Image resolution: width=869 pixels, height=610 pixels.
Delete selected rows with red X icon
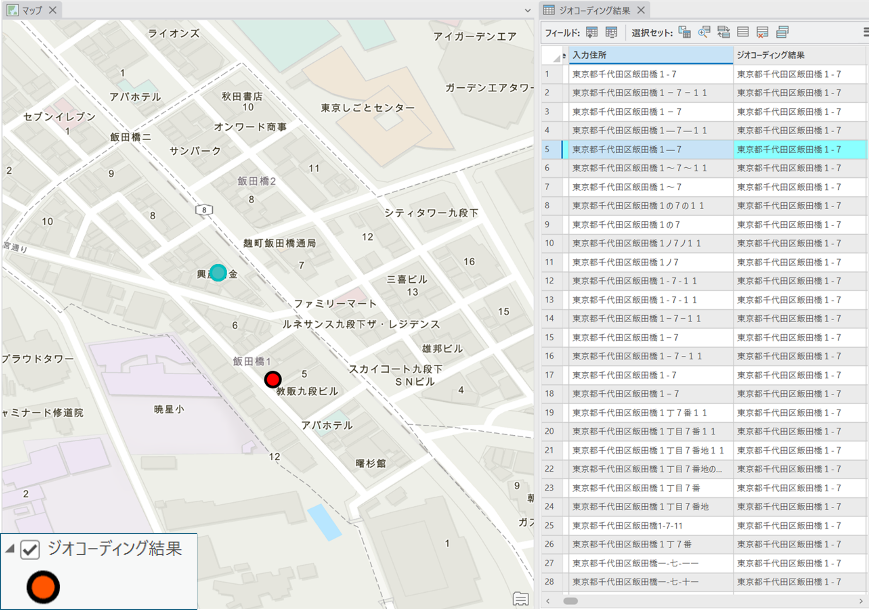tap(762, 33)
